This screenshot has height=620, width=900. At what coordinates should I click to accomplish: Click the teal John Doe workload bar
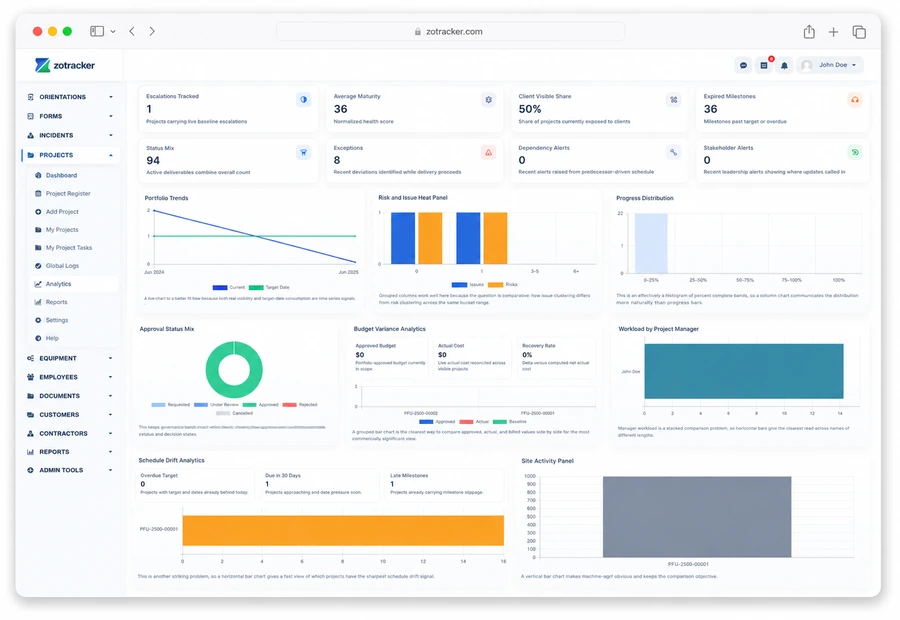pyautogui.click(x=744, y=371)
